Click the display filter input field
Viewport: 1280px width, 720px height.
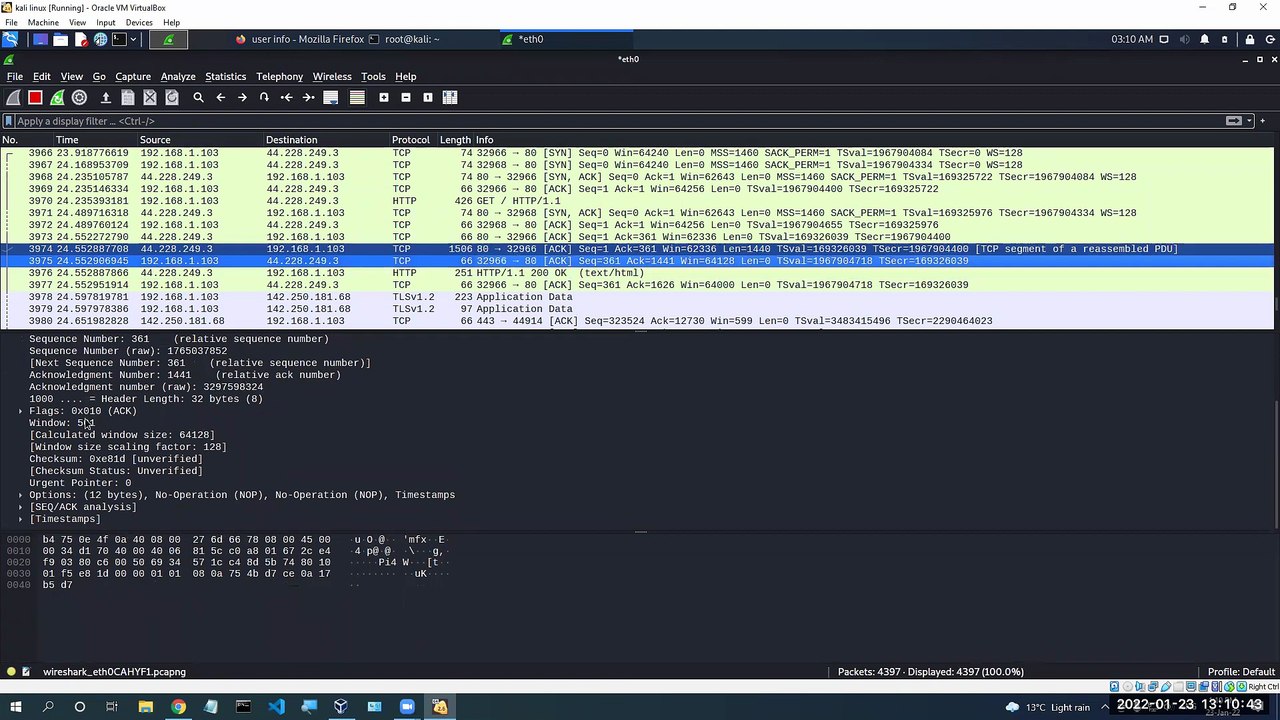tap(620, 121)
